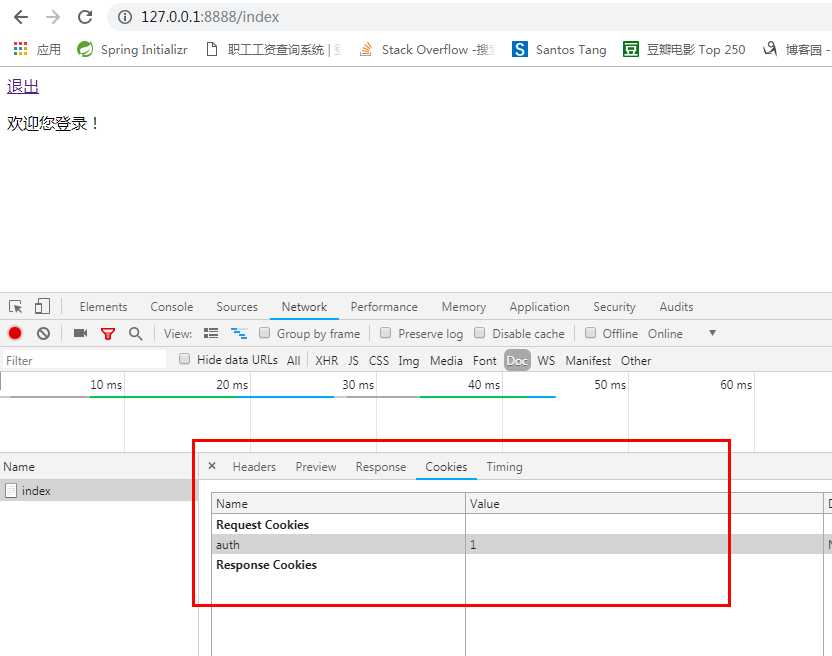The height and width of the screenshot is (656, 832).
Task: Enable Offline checkbox
Action: click(590, 333)
